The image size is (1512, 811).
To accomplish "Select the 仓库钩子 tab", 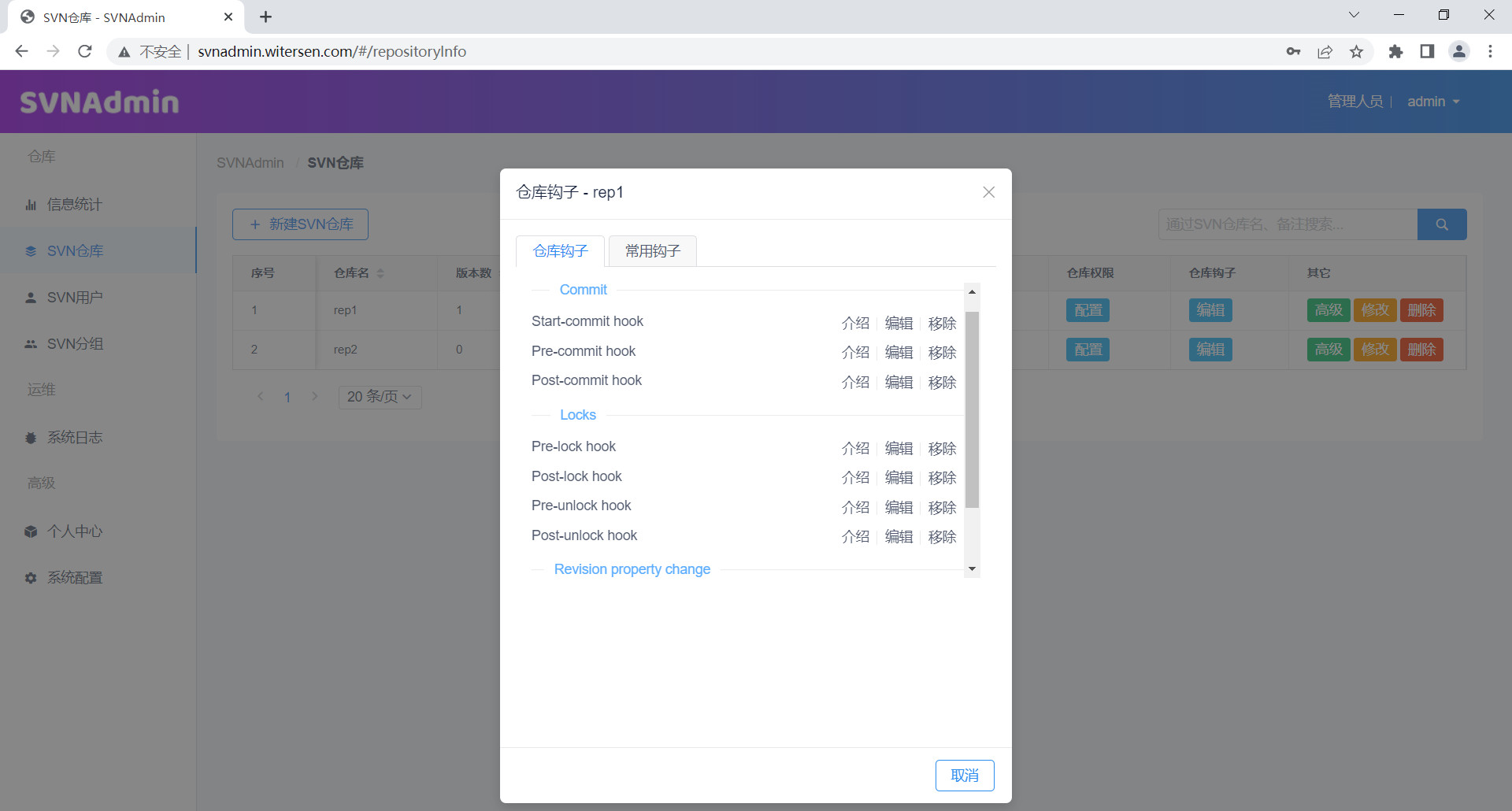I will [x=560, y=251].
